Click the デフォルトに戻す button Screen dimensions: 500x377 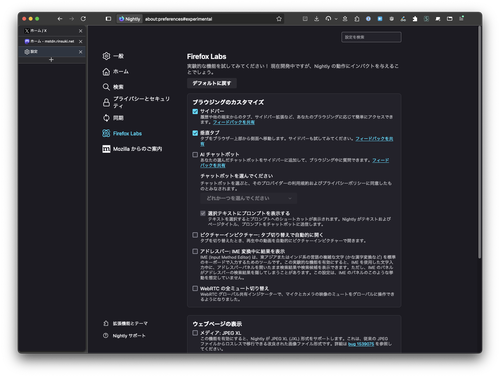click(212, 83)
